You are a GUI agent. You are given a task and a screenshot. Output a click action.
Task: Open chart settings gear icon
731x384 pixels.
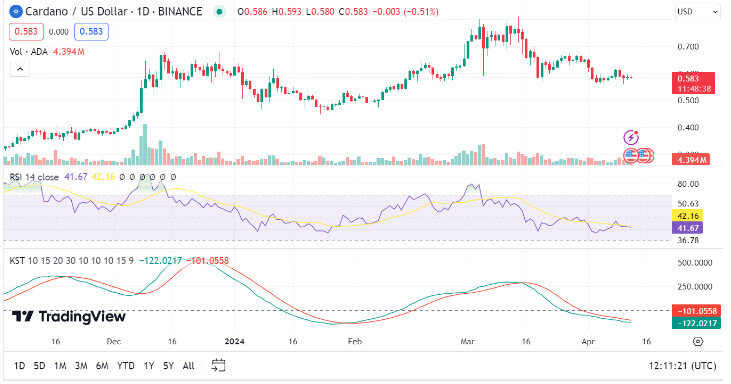[x=698, y=342]
